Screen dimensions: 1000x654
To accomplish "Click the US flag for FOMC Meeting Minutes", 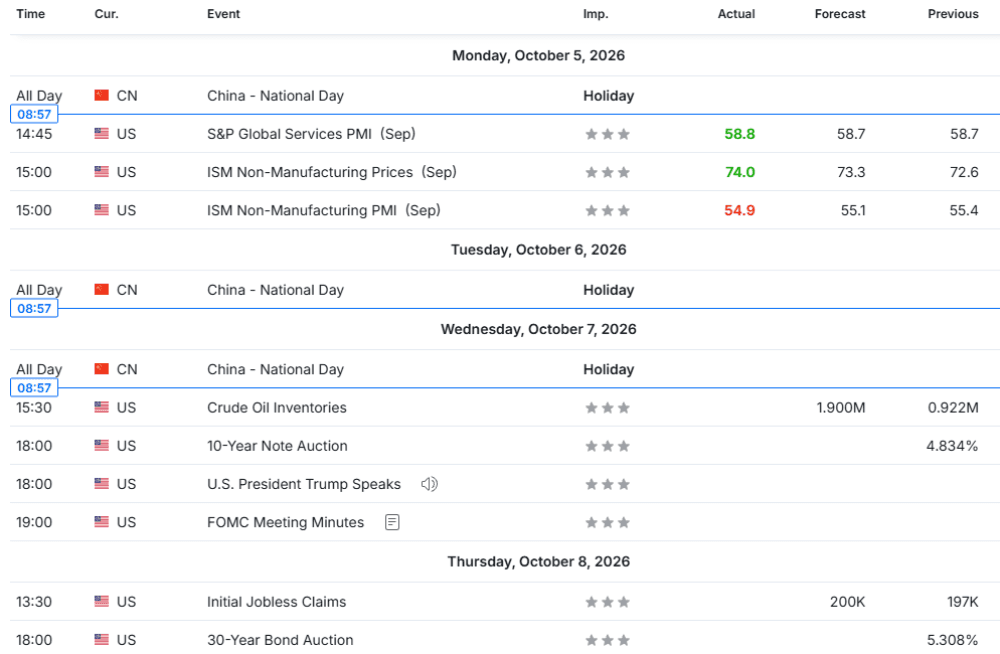I will pos(101,522).
